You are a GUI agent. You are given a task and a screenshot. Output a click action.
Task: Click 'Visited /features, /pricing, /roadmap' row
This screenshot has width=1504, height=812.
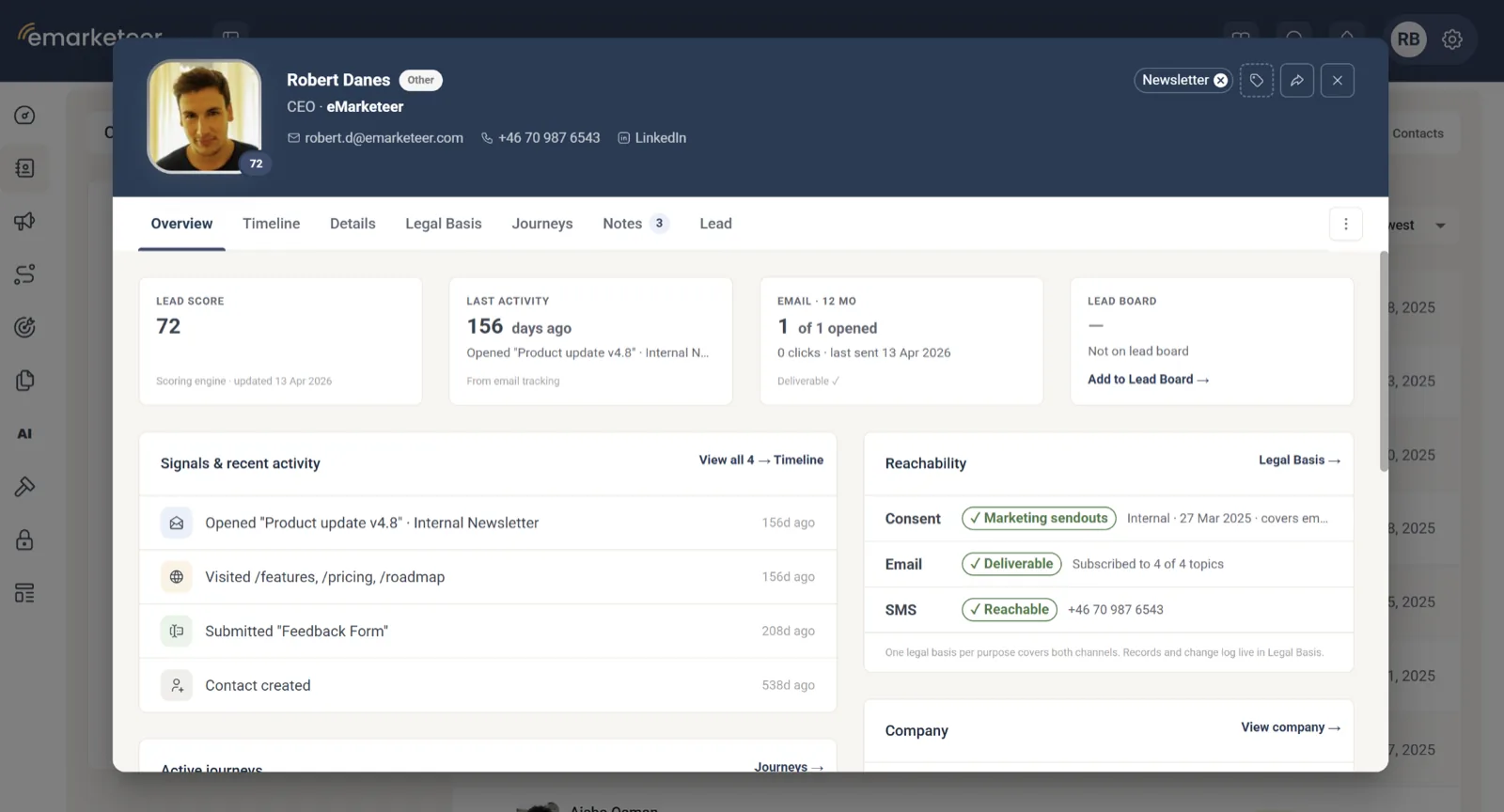click(488, 577)
